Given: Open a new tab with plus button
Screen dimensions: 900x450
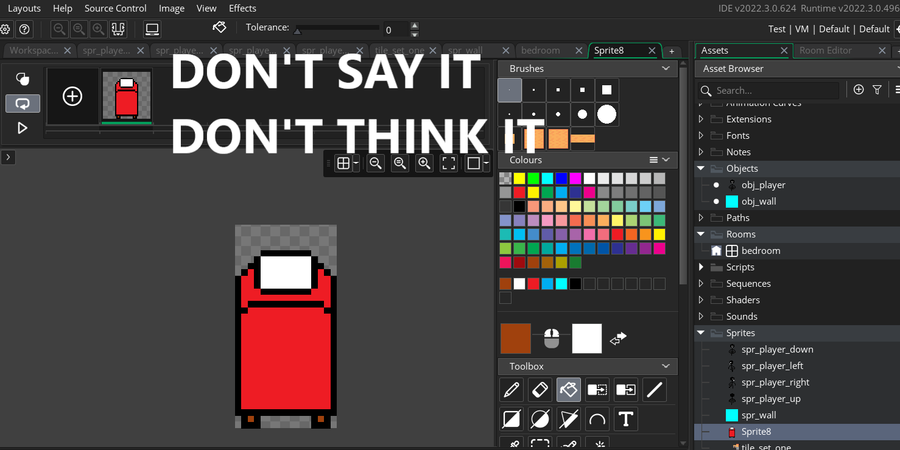Looking at the screenshot, I should tap(672, 51).
